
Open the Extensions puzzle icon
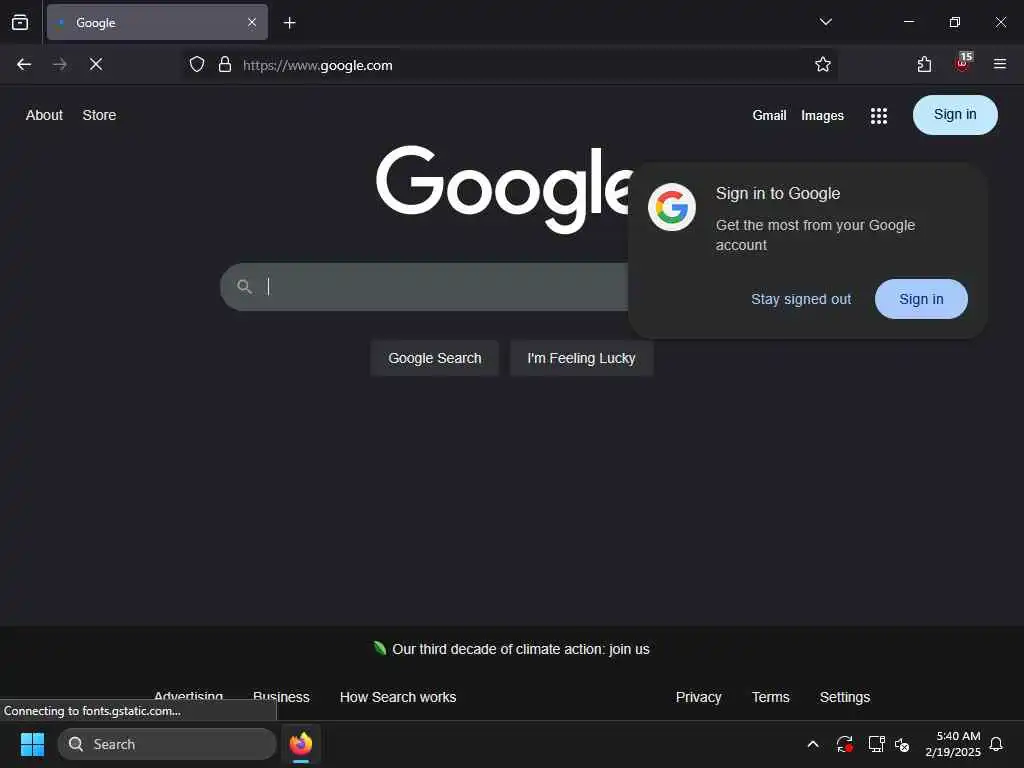pos(924,65)
